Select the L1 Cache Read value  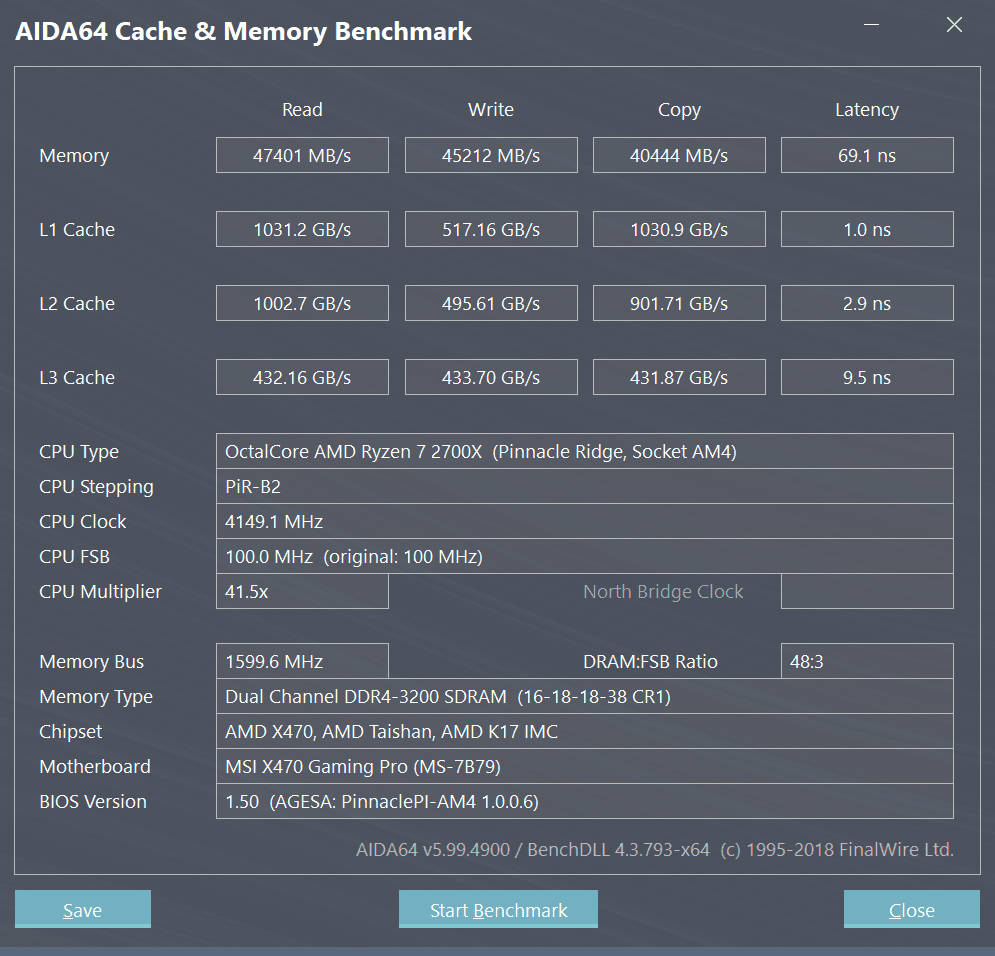[302, 230]
